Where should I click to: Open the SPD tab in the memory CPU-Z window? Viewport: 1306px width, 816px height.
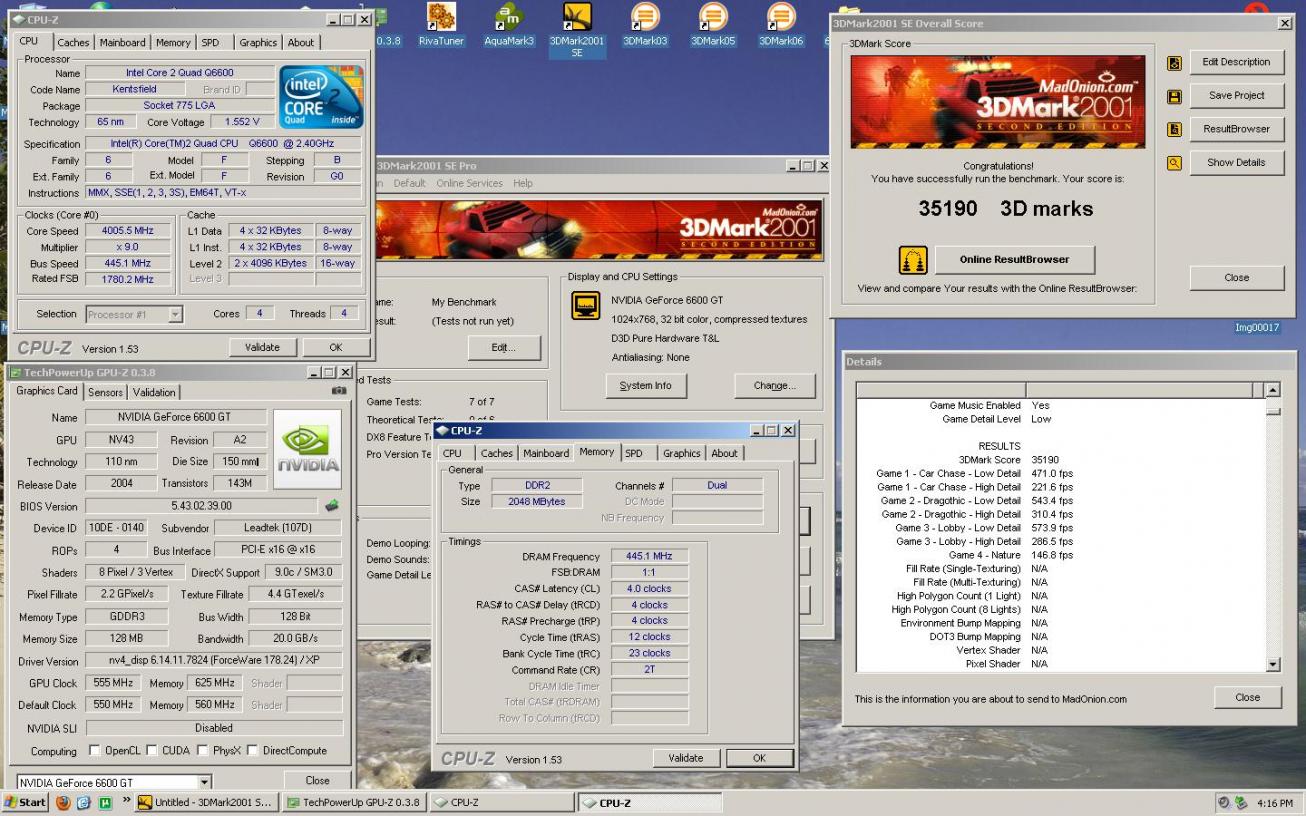click(x=634, y=453)
